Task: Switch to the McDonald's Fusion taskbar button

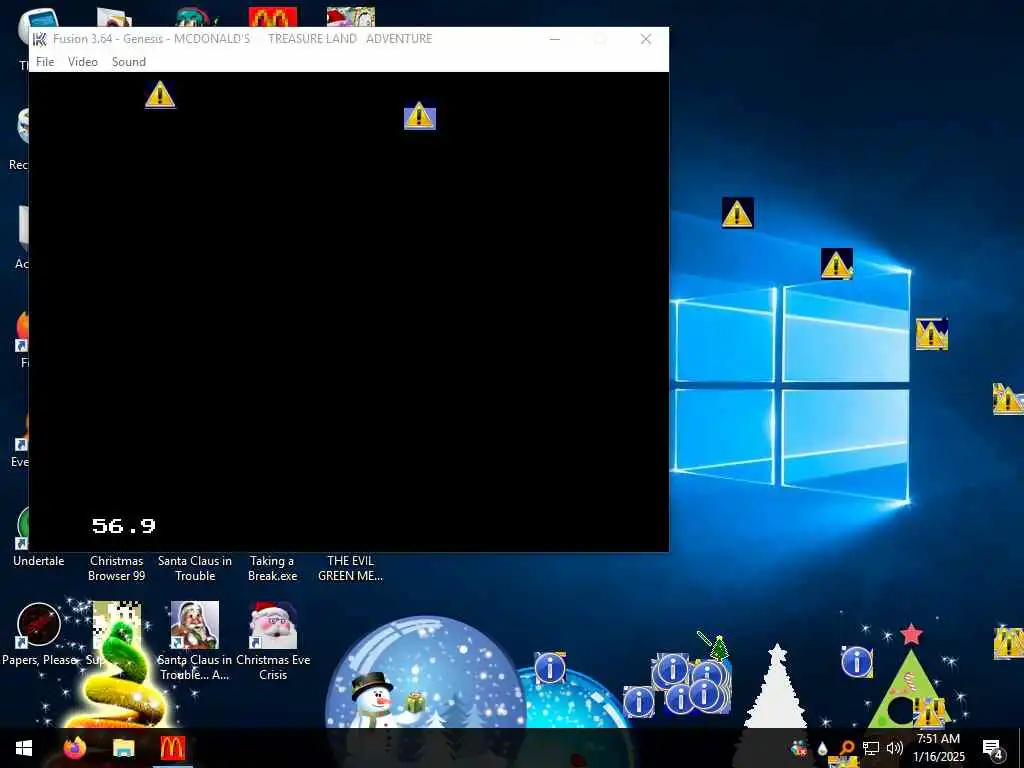Action: [x=172, y=748]
